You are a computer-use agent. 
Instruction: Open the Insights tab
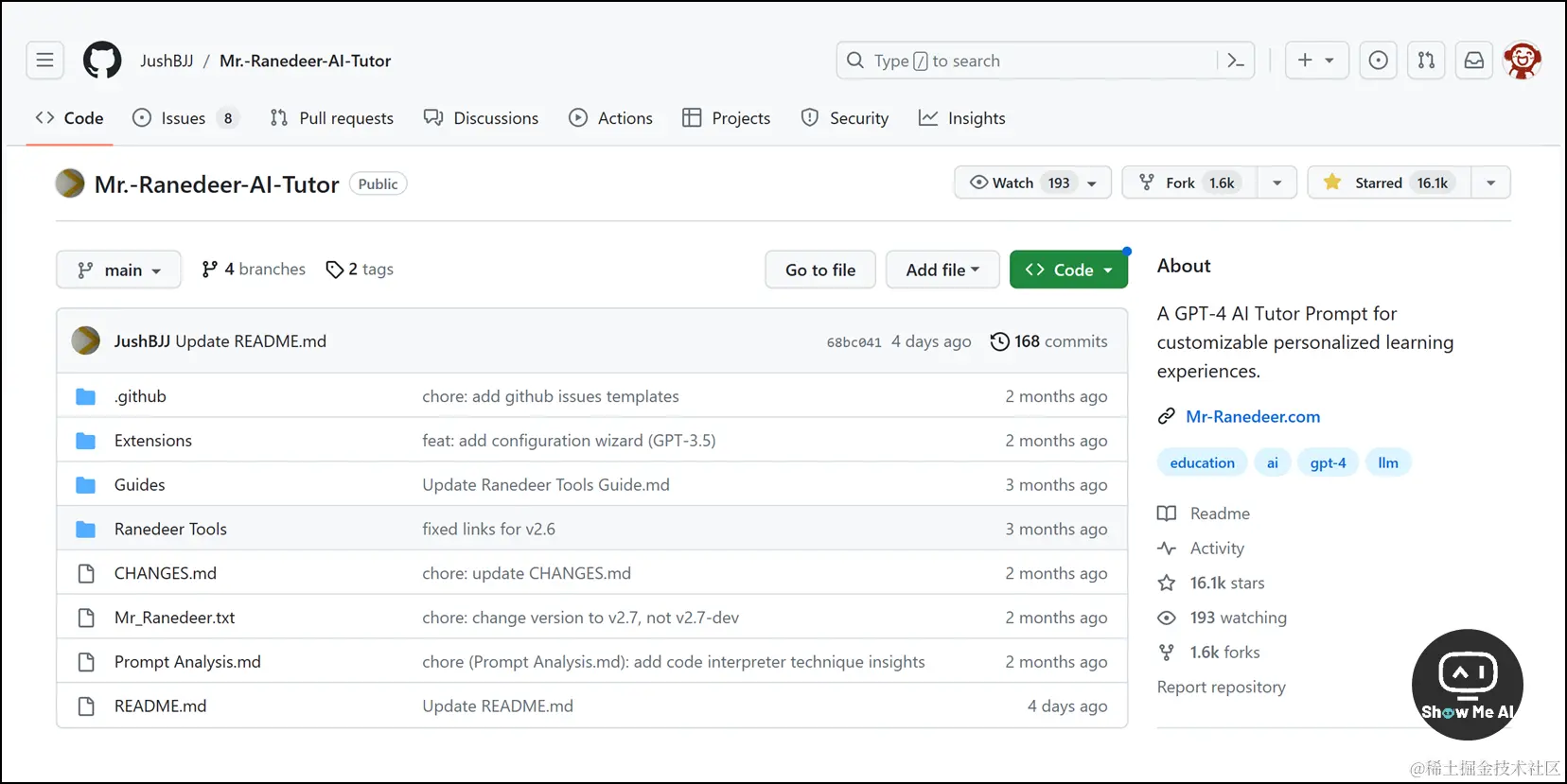click(961, 118)
